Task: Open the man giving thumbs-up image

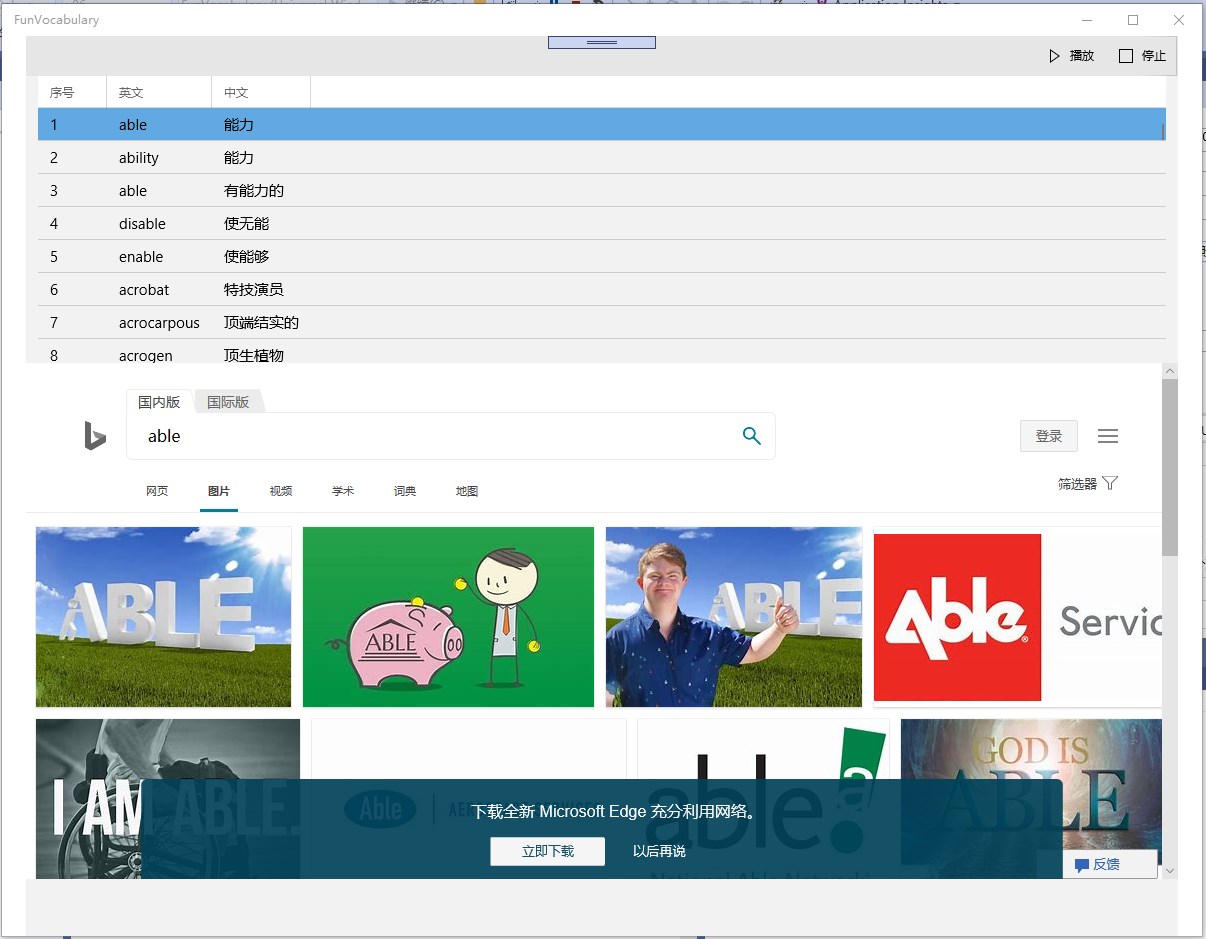Action: (734, 617)
